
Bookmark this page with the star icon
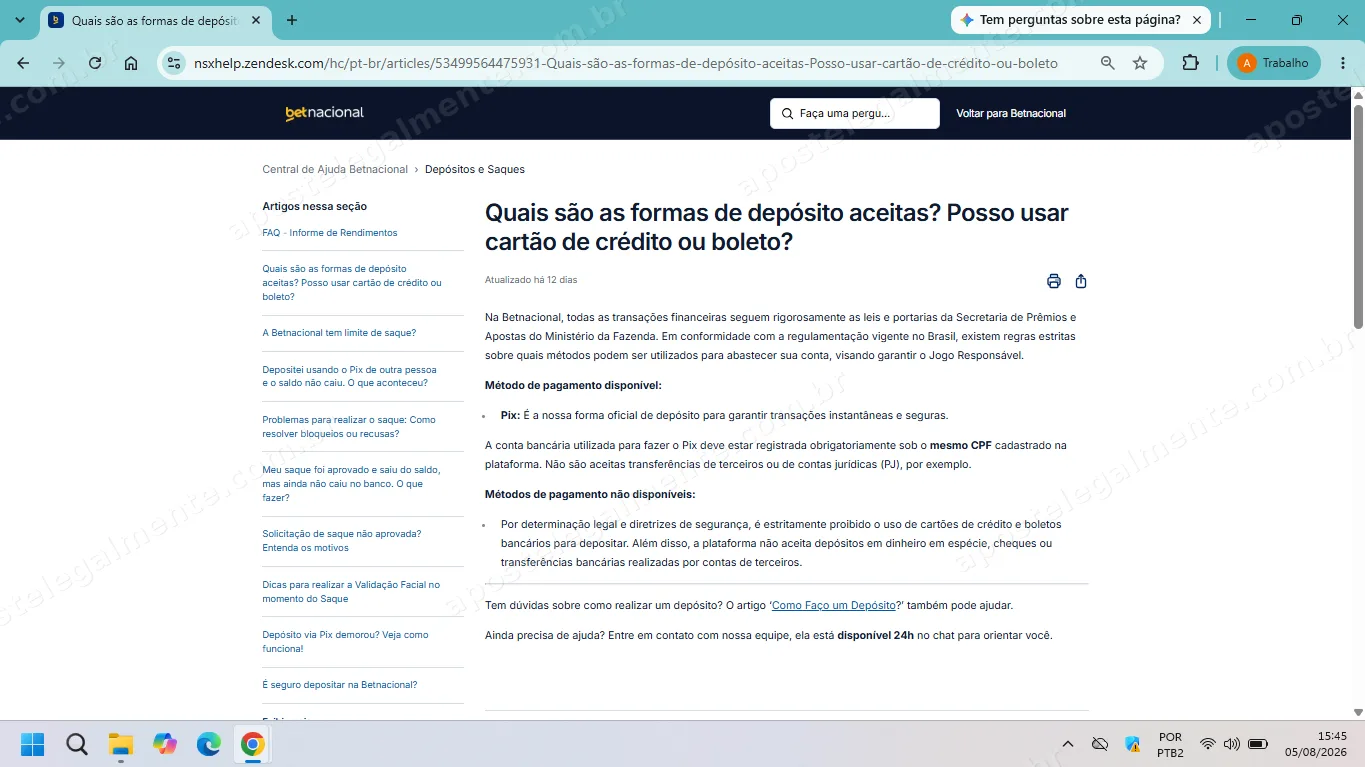tap(1140, 63)
